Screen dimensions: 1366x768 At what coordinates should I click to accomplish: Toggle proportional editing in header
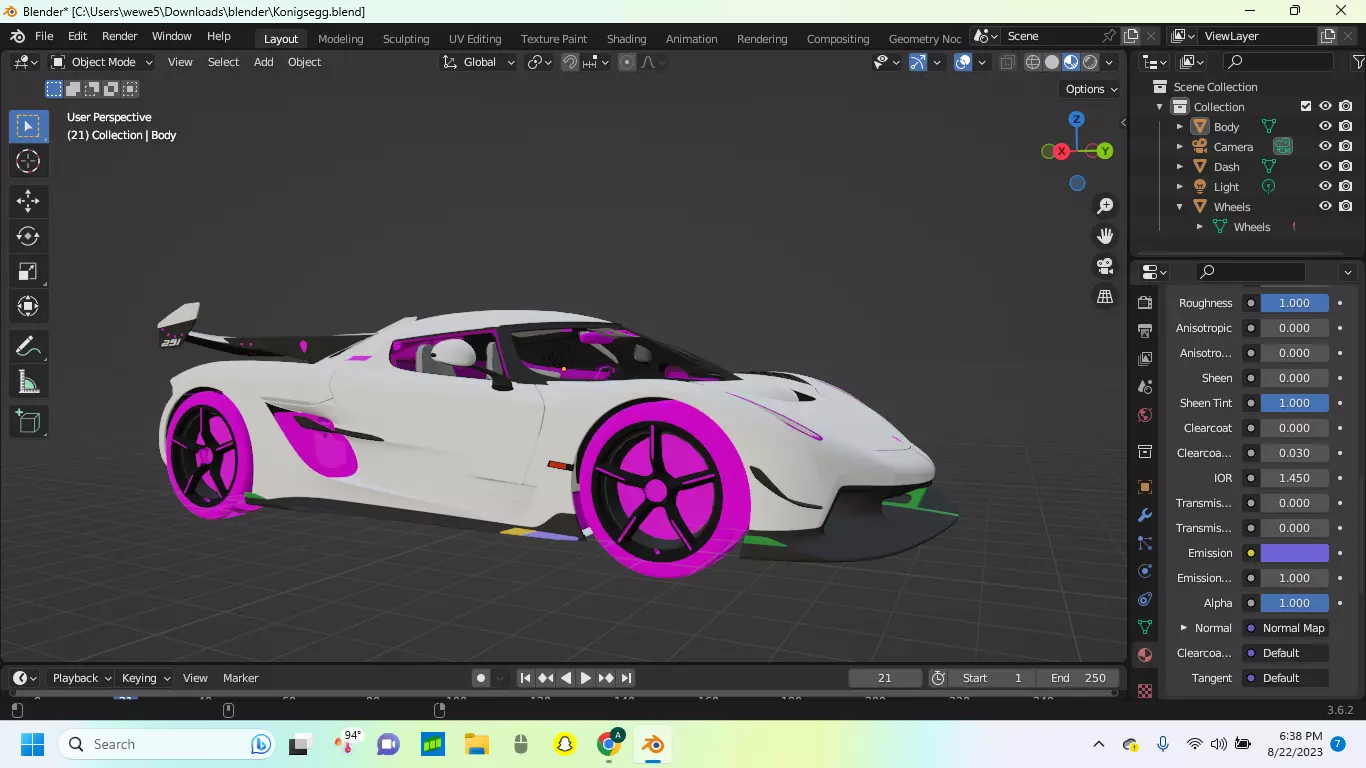coord(627,62)
